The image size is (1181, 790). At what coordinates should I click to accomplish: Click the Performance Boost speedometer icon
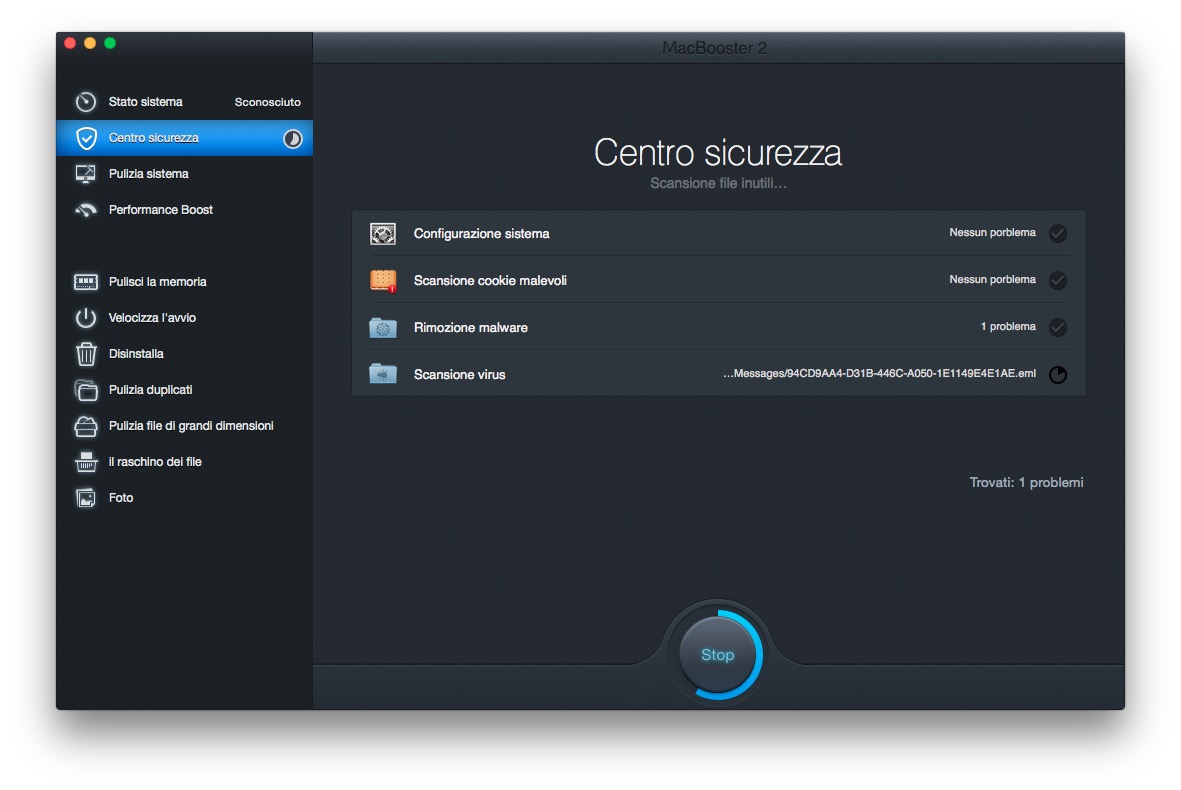tap(86, 210)
